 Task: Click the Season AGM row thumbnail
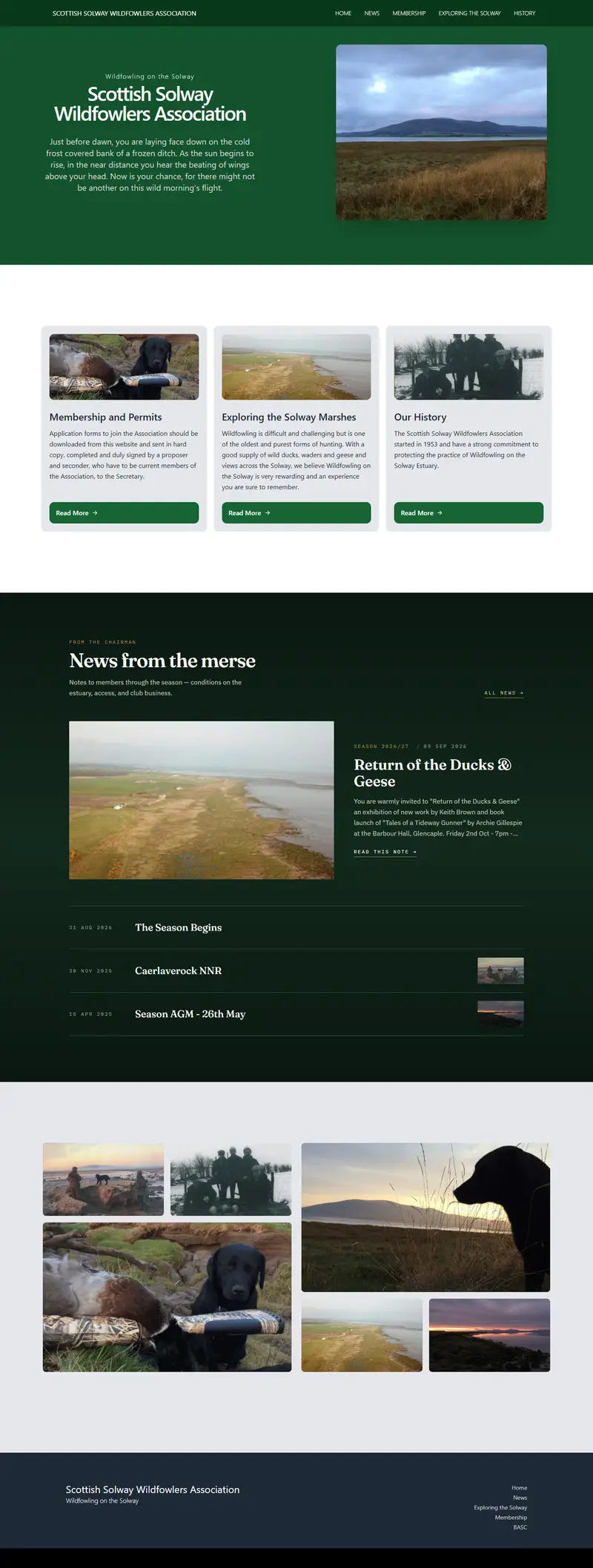tap(500, 1014)
